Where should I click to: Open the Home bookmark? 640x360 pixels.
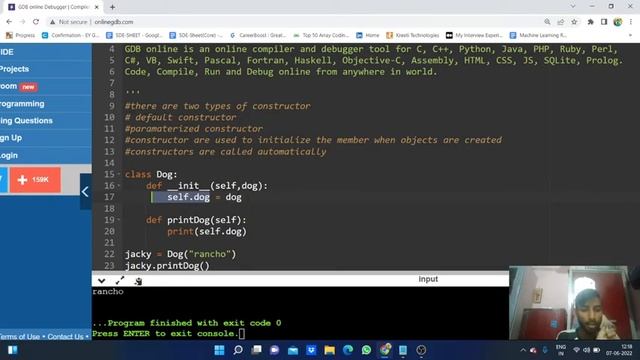pos(368,36)
